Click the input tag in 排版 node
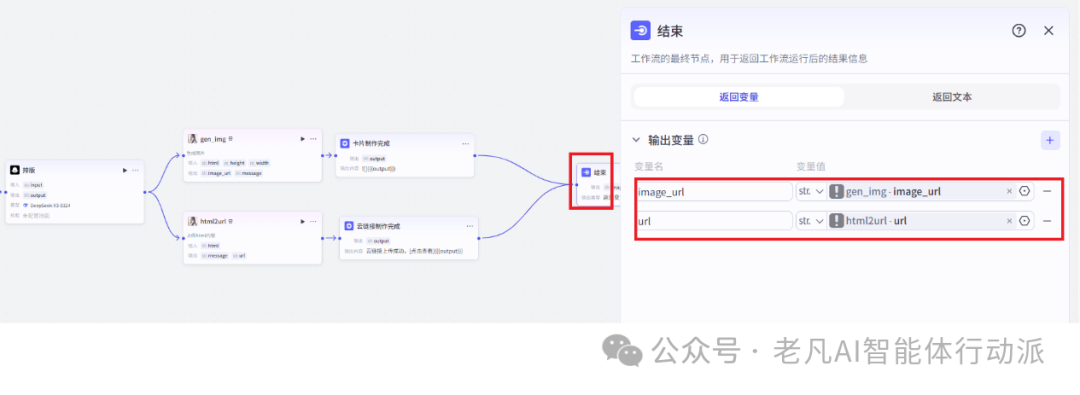Viewport: 1080px width, 395px height. tap(33, 185)
